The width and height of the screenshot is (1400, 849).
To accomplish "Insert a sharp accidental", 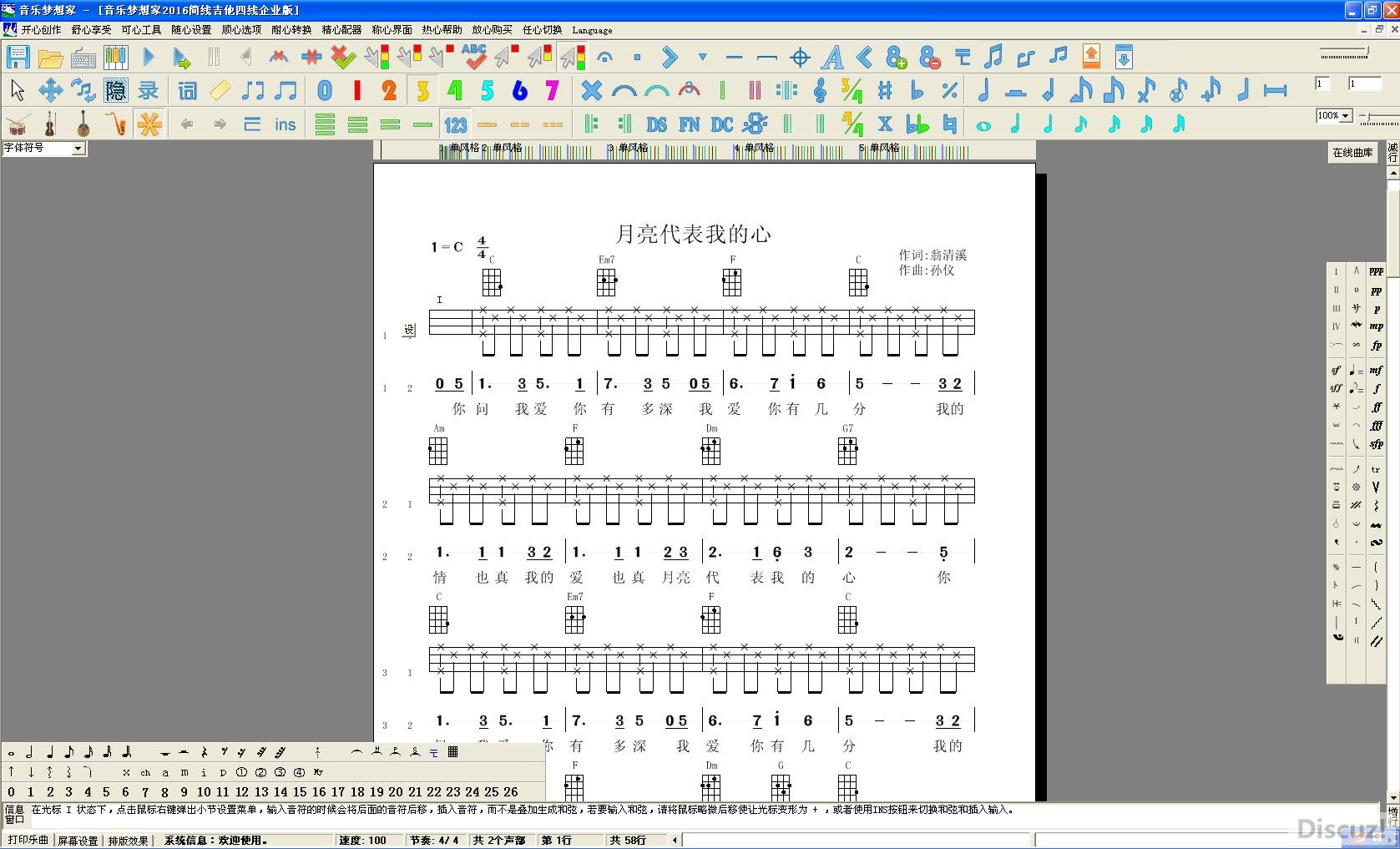I will (x=885, y=90).
